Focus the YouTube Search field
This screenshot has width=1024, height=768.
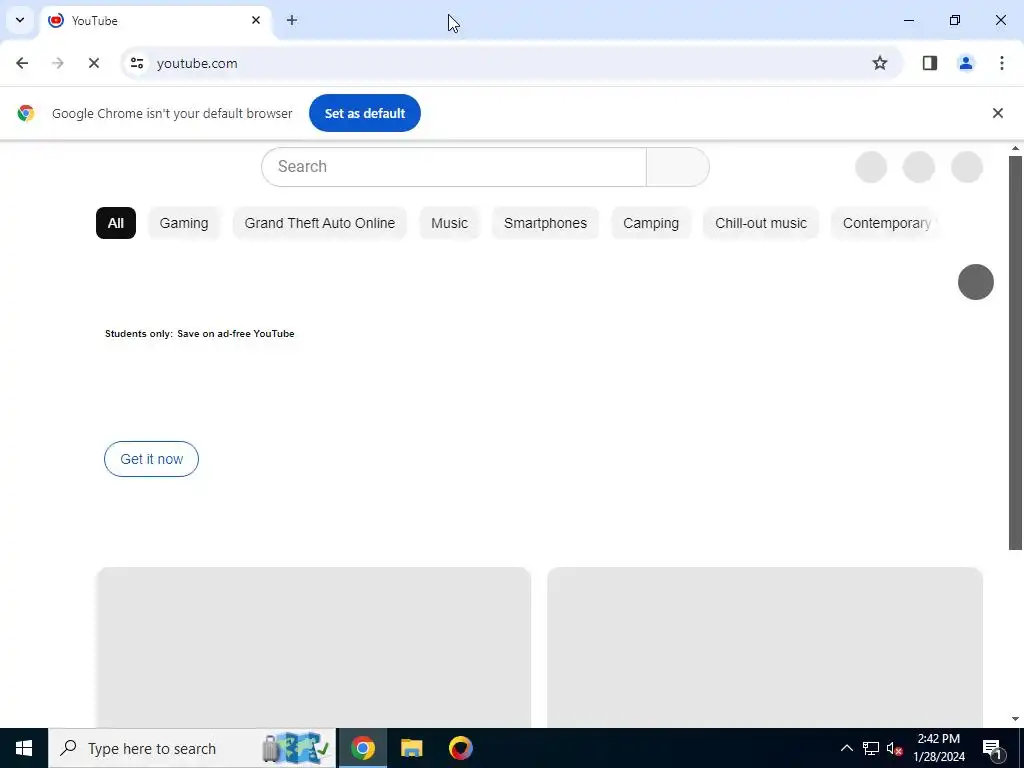point(454,167)
